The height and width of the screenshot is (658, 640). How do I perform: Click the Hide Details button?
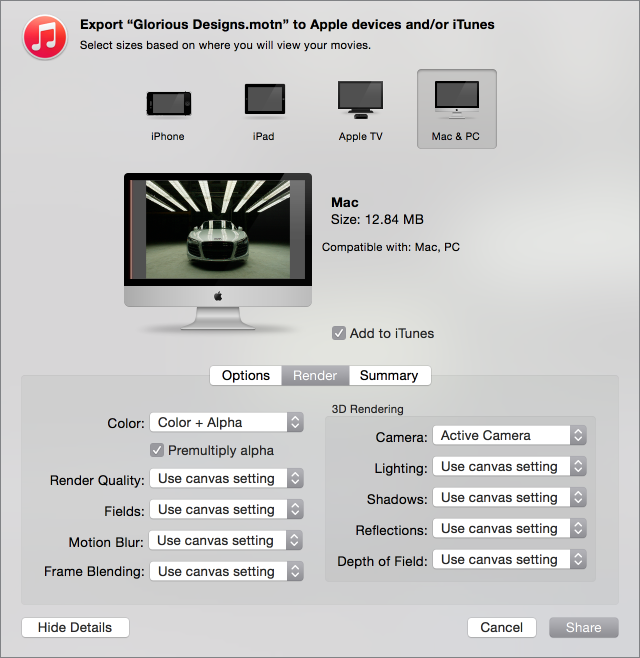(75, 627)
